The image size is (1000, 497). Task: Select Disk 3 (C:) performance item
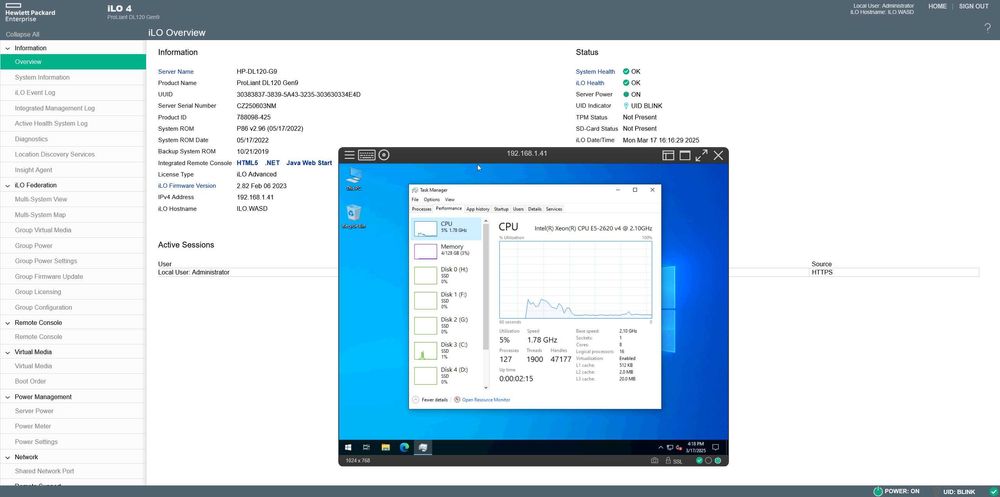pyautogui.click(x=446, y=351)
